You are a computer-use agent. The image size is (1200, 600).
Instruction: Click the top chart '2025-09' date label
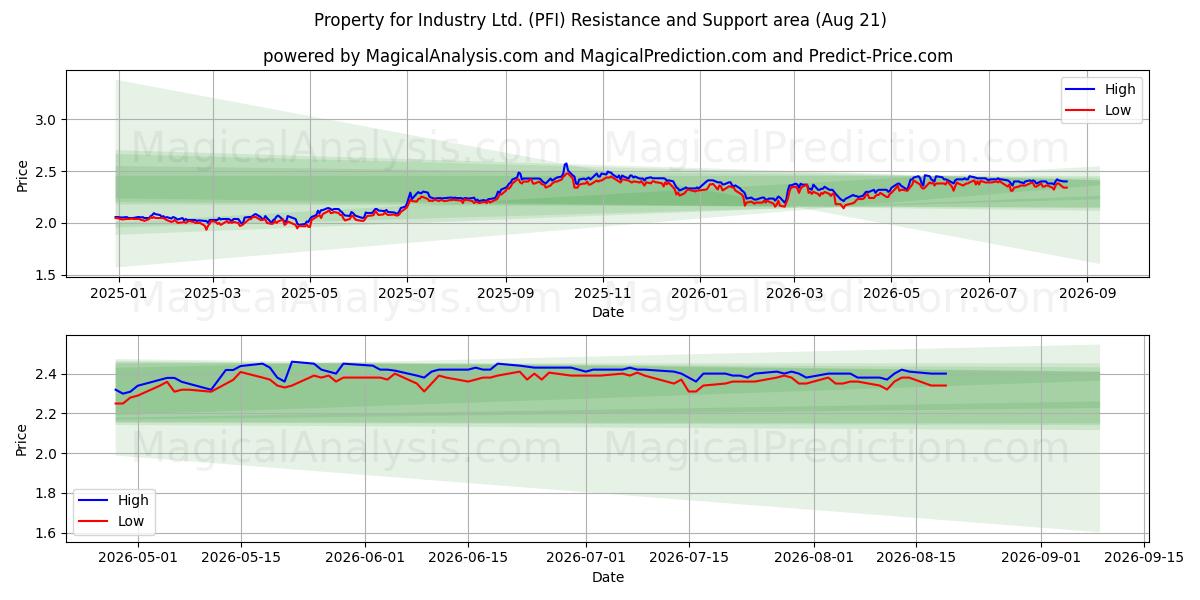click(505, 294)
